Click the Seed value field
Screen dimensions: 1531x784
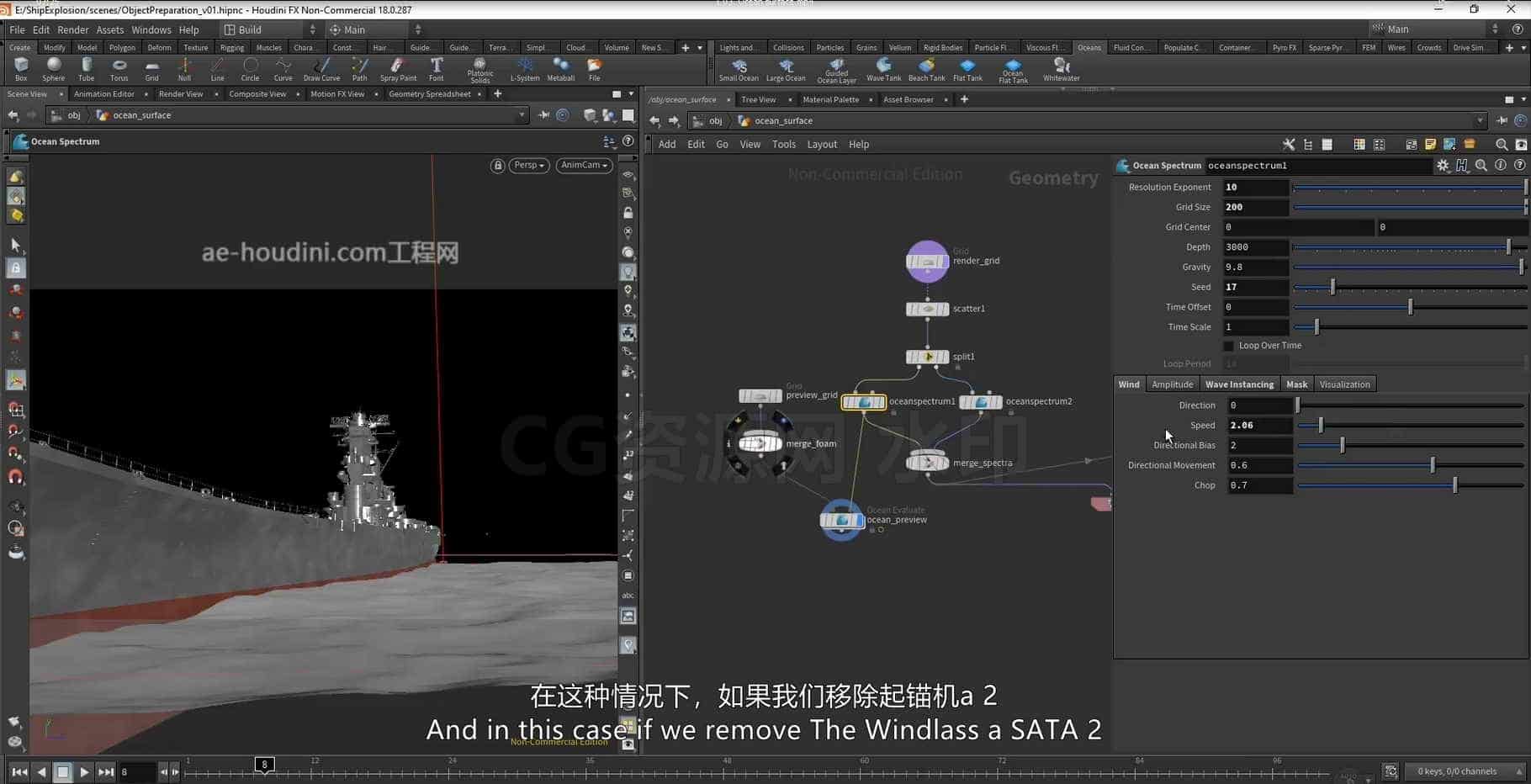click(x=1255, y=287)
